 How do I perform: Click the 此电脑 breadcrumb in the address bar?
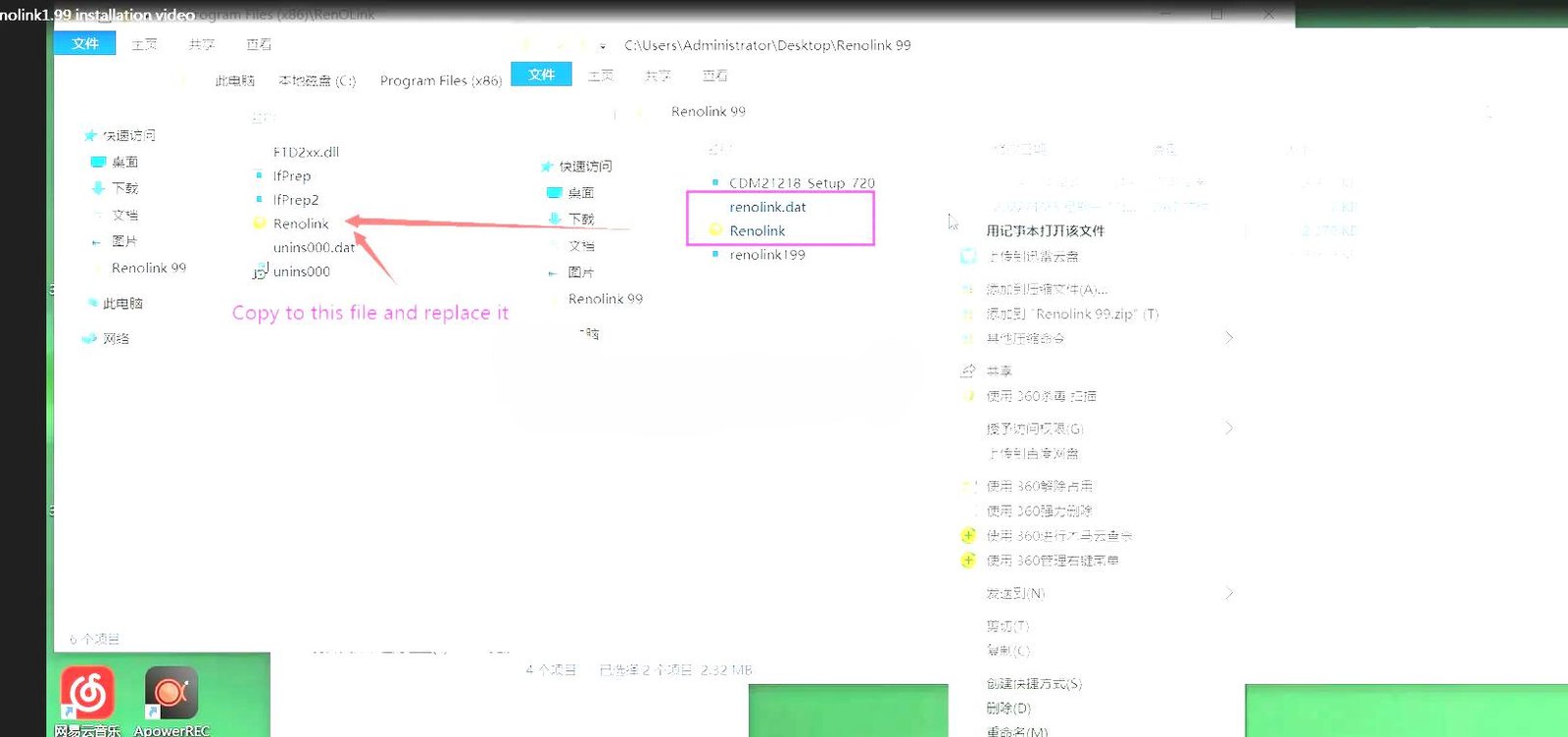[235, 81]
